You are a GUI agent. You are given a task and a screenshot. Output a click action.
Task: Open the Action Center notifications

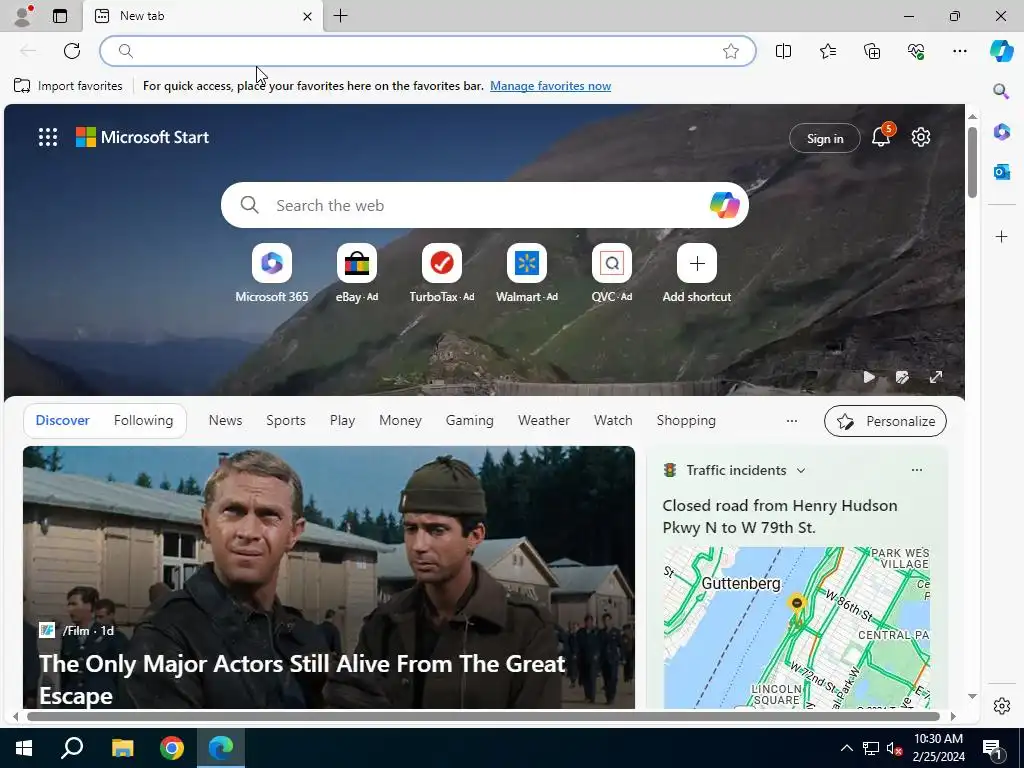pos(993,748)
